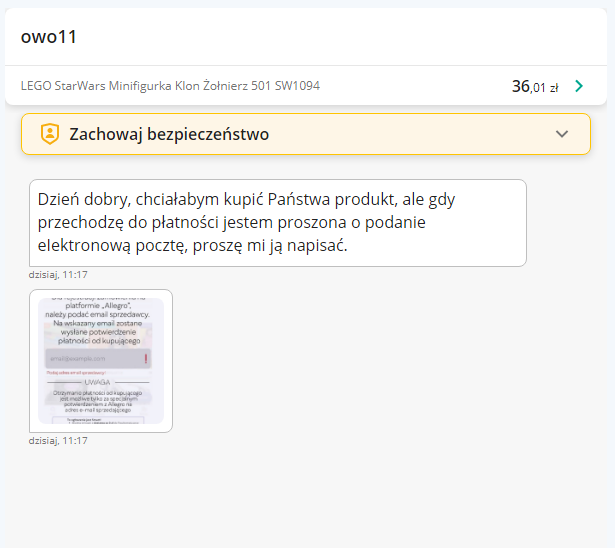Click the 36,01 zł price

(x=534, y=87)
